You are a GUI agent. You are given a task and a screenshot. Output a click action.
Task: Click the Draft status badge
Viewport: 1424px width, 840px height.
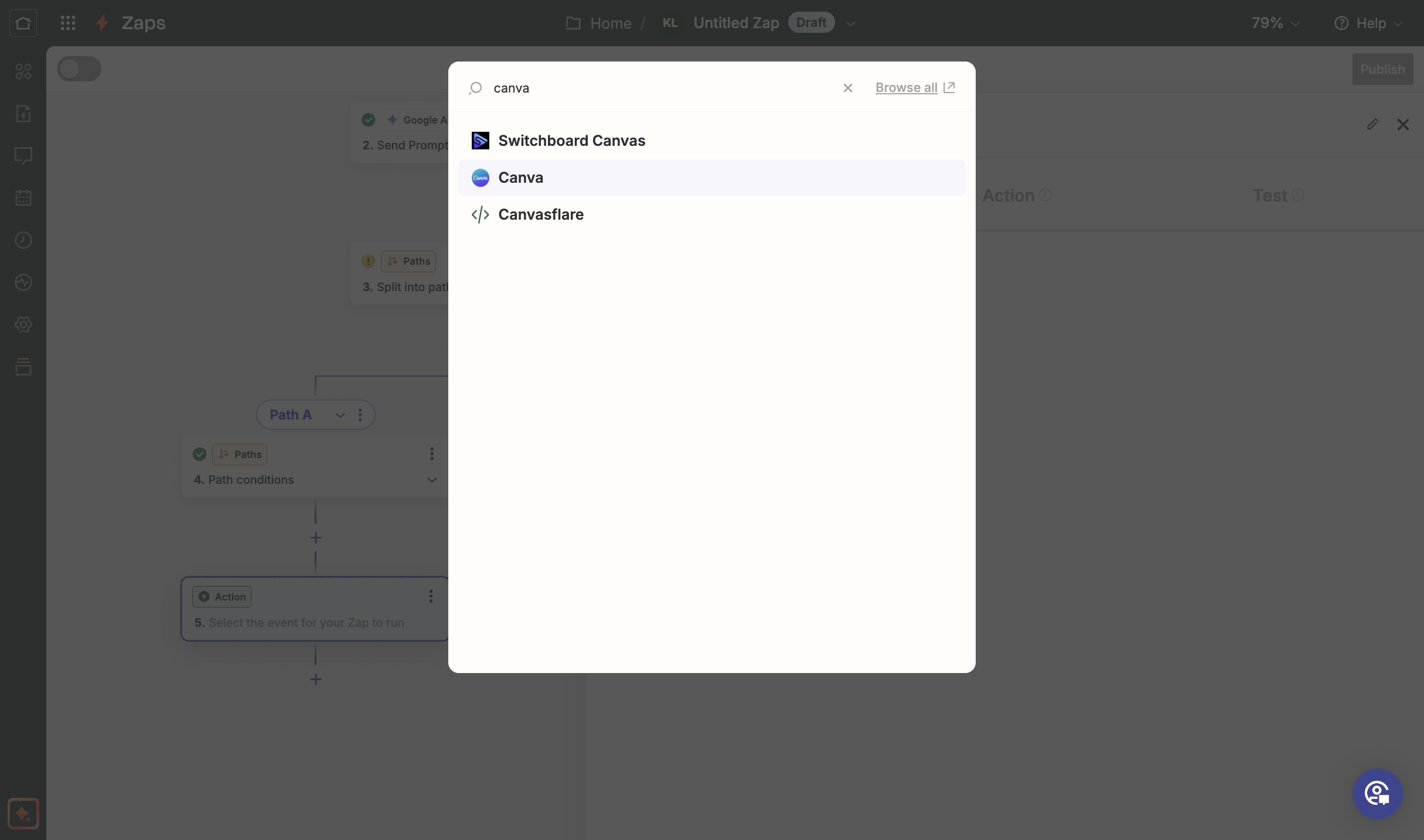[811, 22]
